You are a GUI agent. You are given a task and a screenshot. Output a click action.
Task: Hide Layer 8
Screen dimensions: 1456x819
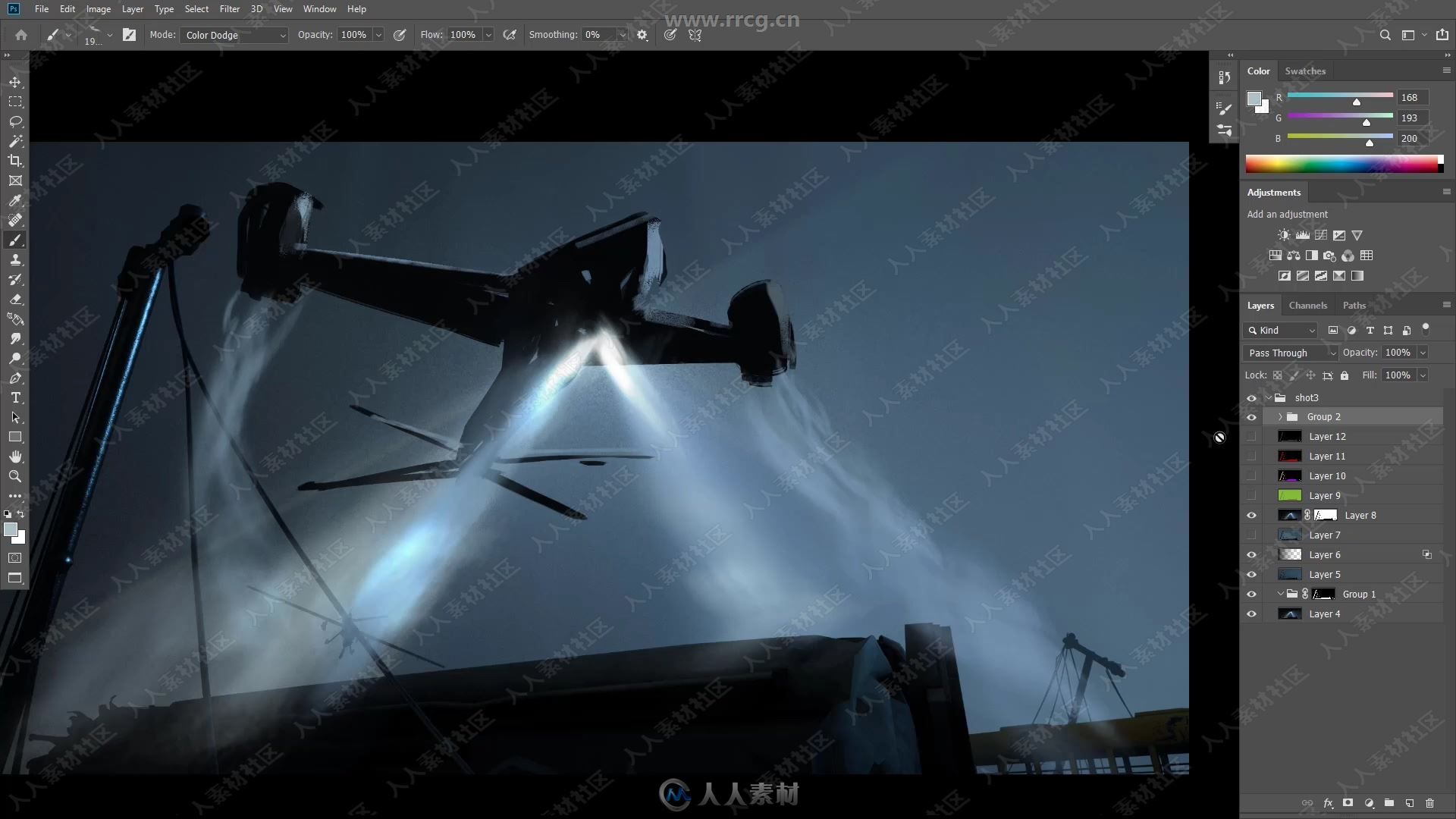point(1251,516)
